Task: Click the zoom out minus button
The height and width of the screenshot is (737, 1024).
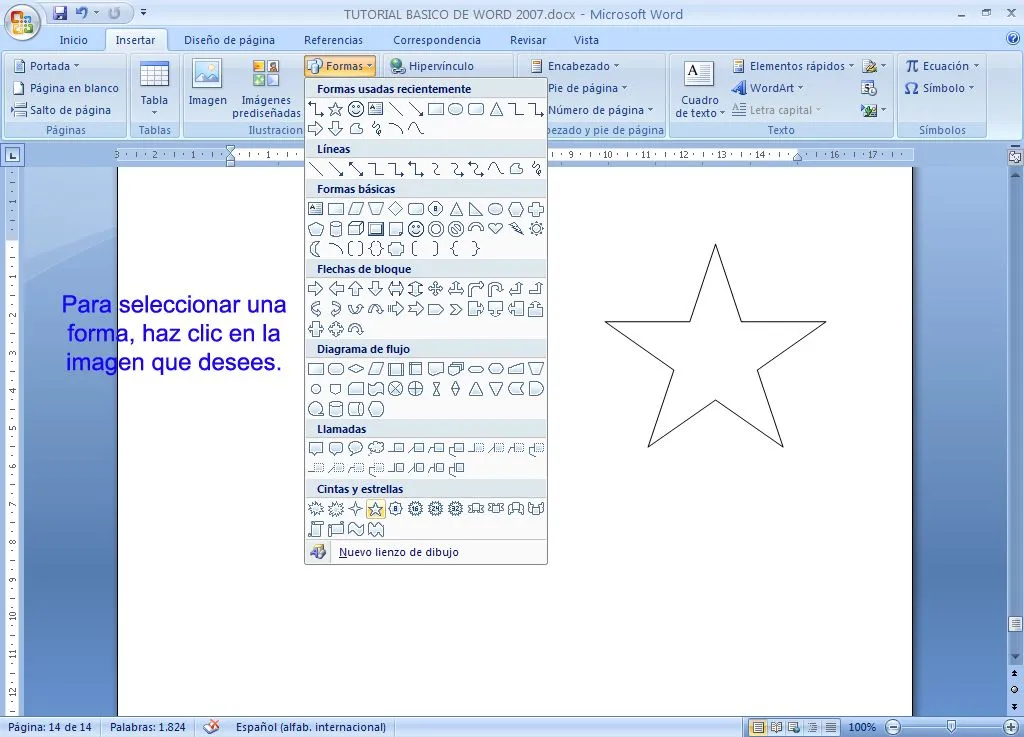Action: click(893, 727)
